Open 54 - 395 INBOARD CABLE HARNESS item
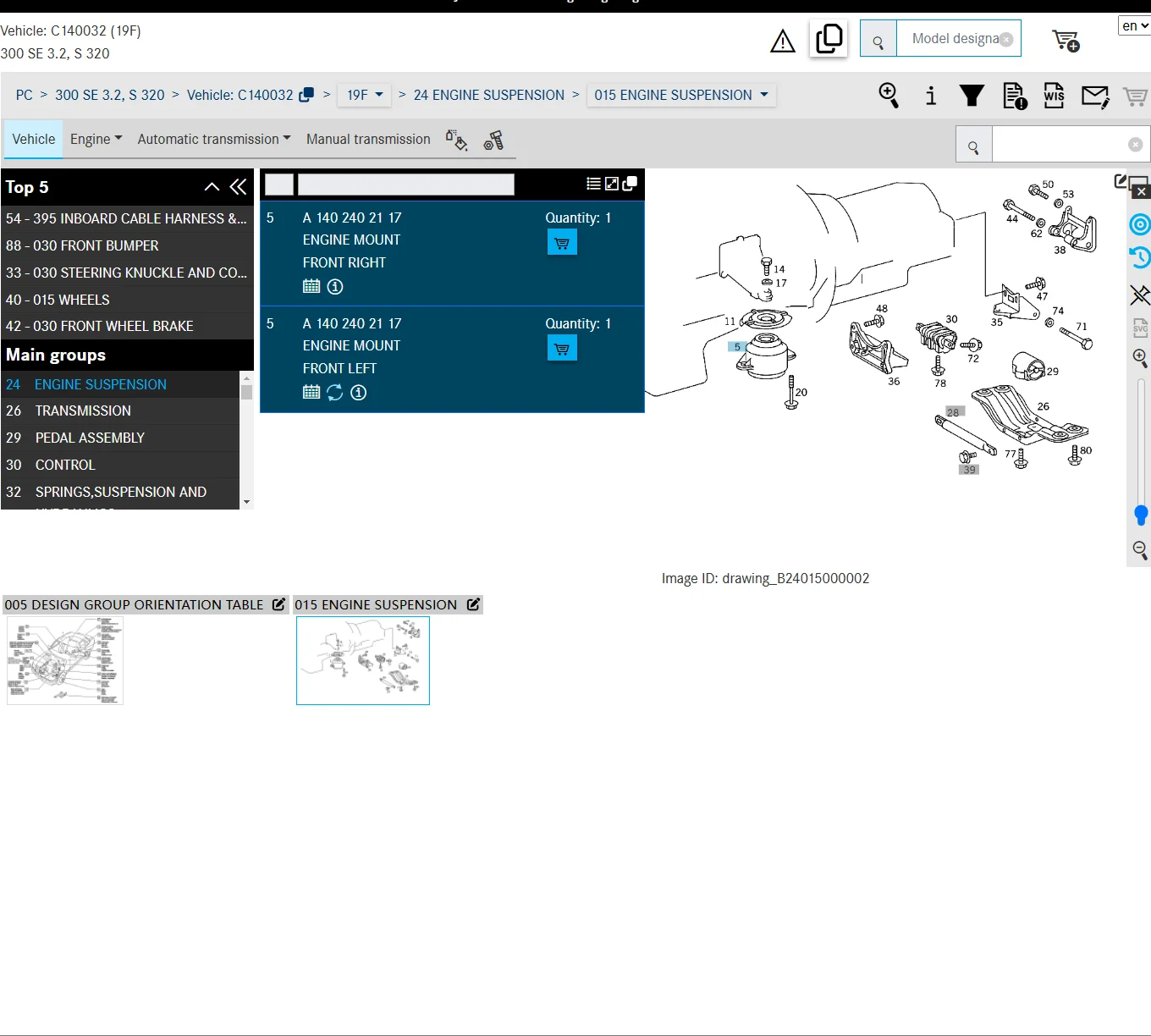 click(127, 218)
